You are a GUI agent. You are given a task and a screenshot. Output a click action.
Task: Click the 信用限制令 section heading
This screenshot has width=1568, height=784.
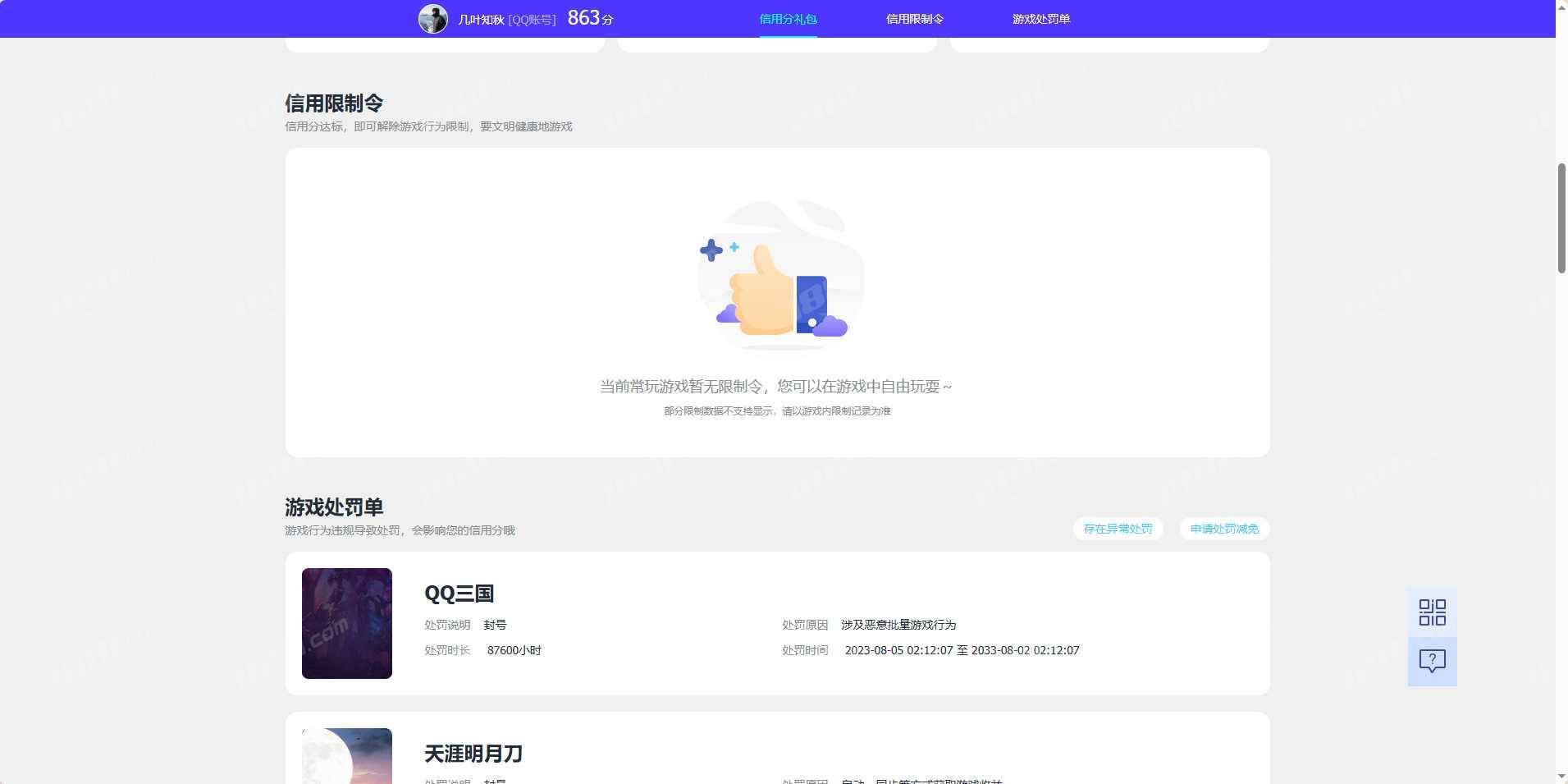334,103
